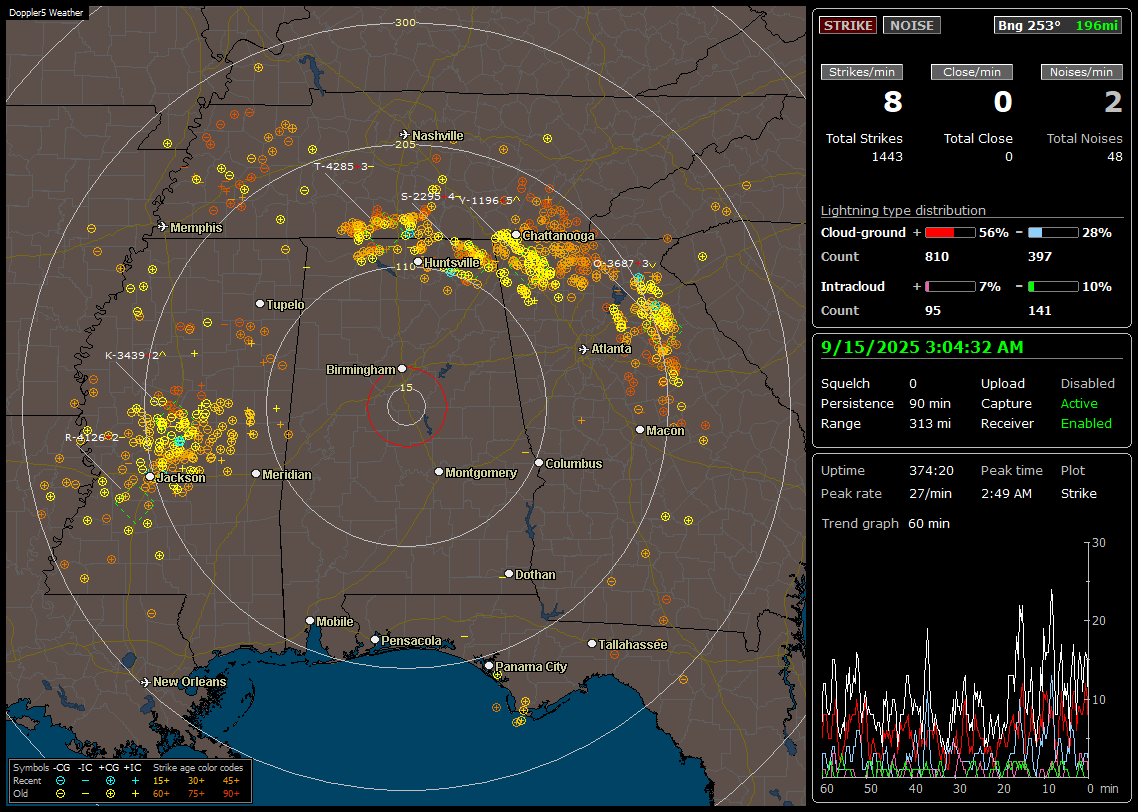Click the Strikes/min header box

point(861,72)
